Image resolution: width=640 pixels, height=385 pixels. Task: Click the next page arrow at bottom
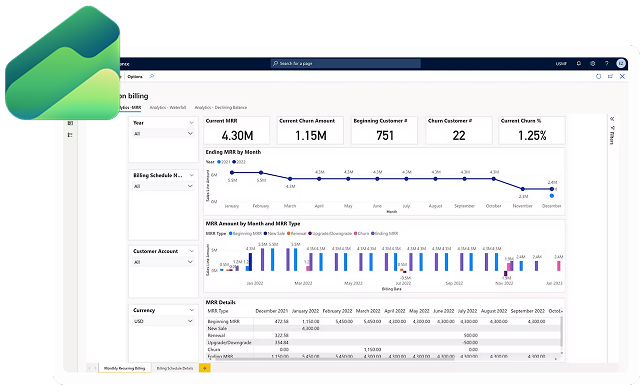96,368
